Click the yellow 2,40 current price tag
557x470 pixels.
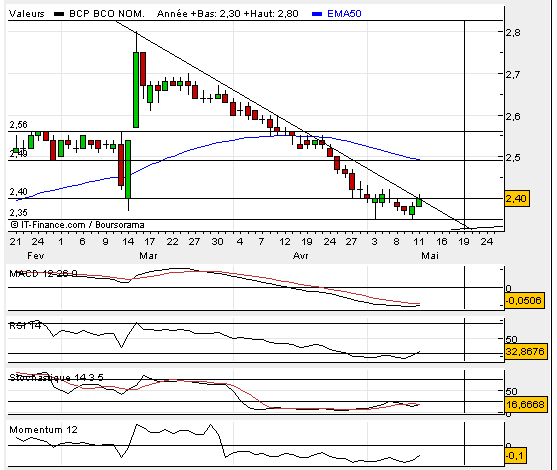(517, 198)
